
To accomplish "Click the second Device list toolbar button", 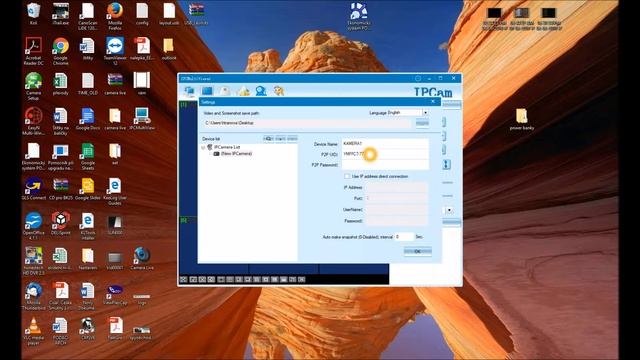I will [280, 139].
